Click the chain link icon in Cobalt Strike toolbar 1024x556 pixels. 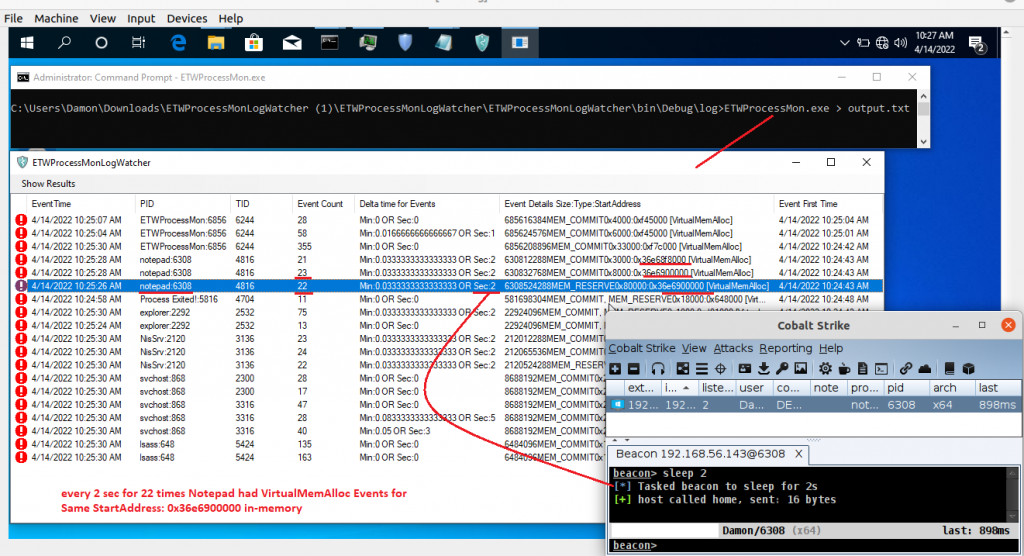pyautogui.click(x=906, y=368)
